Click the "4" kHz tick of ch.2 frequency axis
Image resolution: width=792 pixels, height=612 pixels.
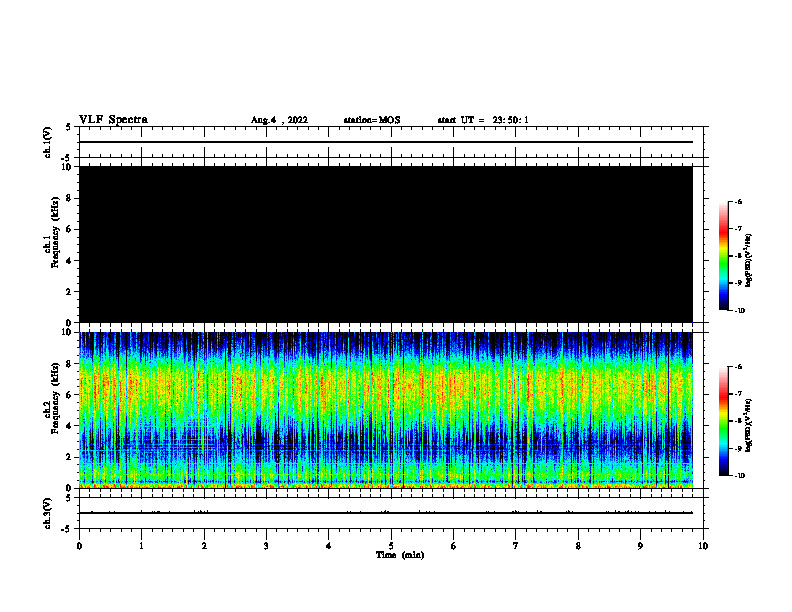pyautogui.click(x=70, y=426)
